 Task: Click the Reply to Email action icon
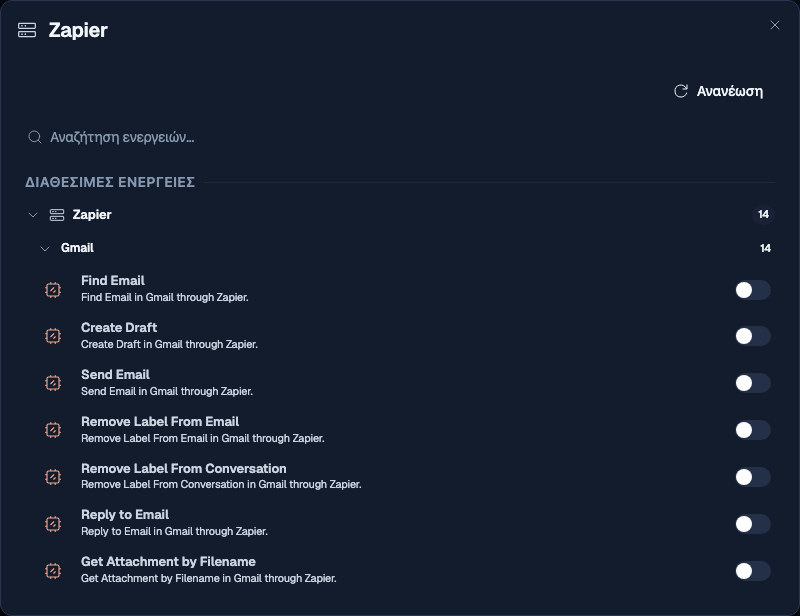click(x=53, y=524)
